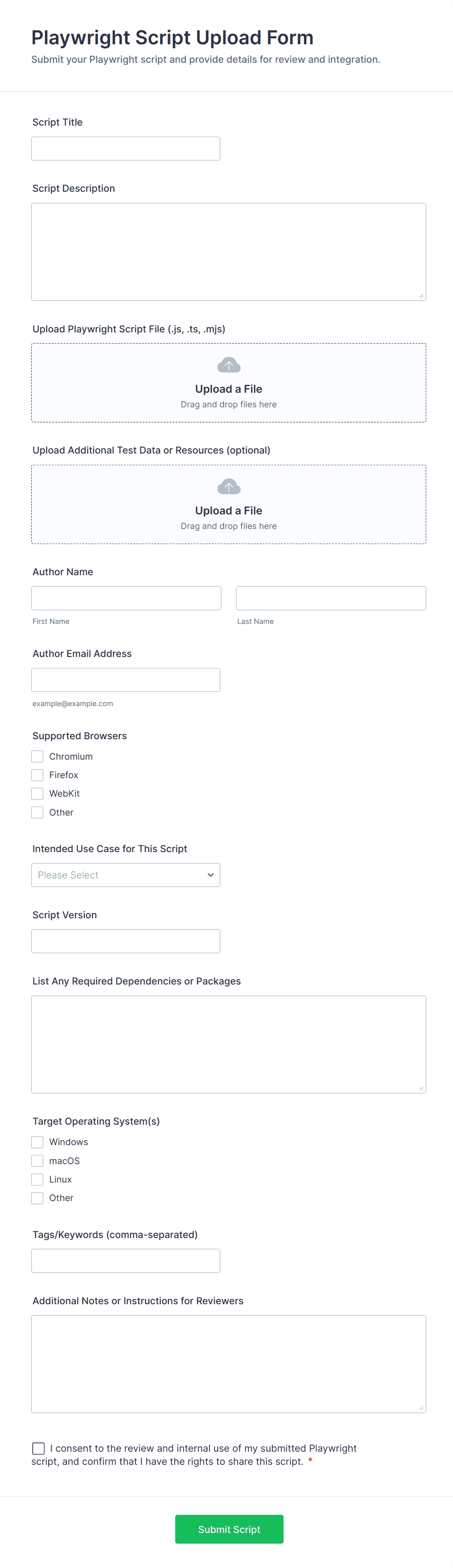
Task: Focus the Script Title input field
Action: (x=126, y=148)
